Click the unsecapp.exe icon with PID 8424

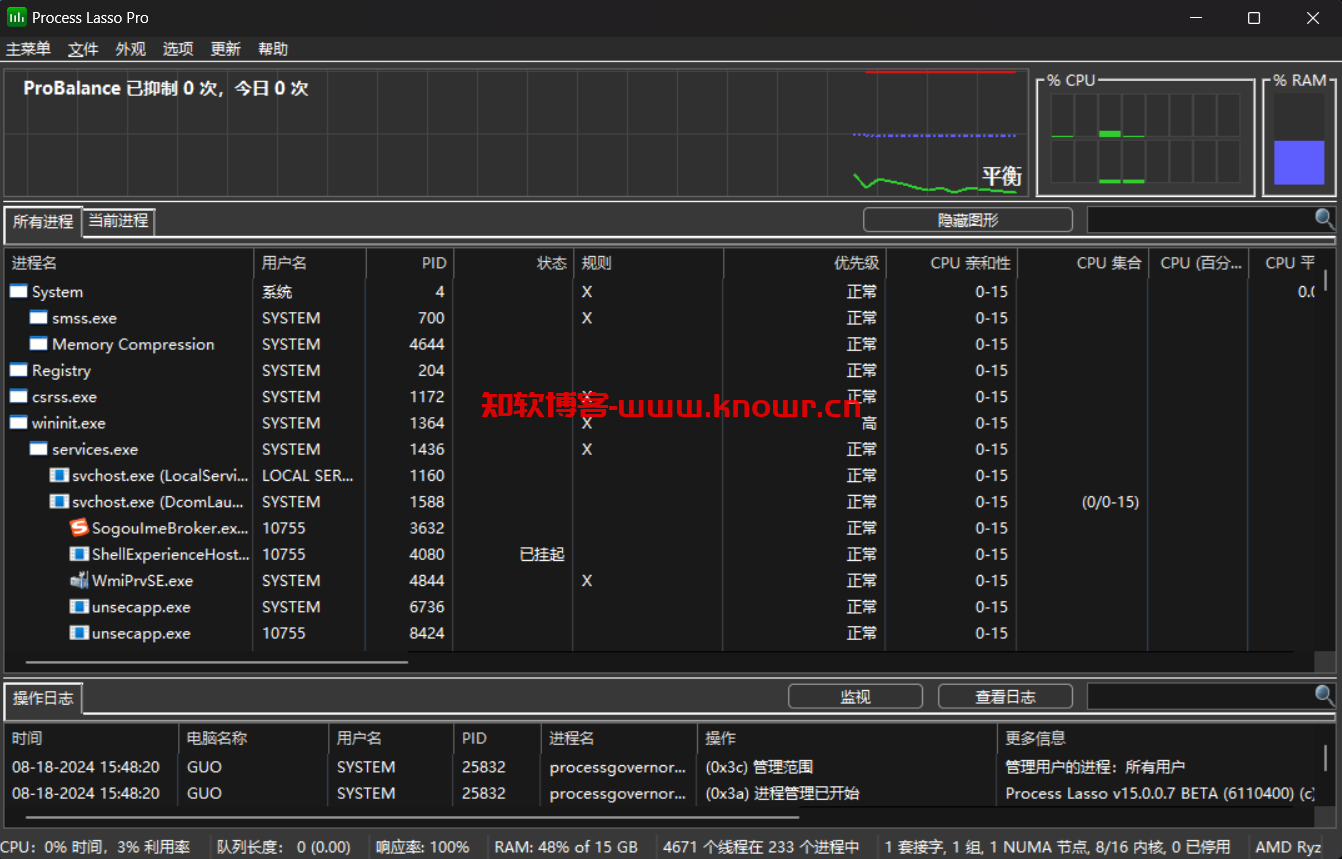coord(79,633)
